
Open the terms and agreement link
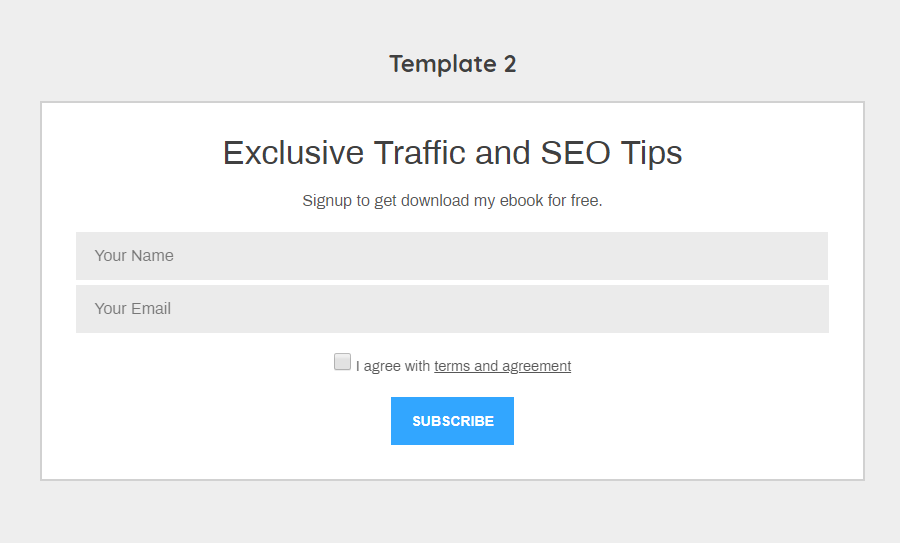(502, 366)
